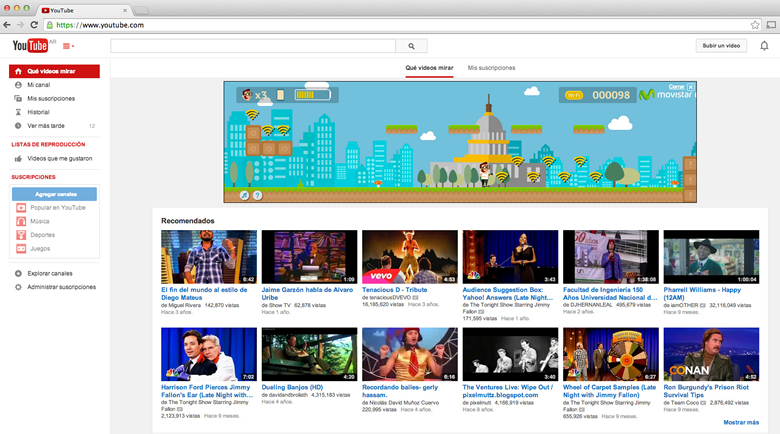
Task: Click the game banner help question icon
Action: point(257,196)
